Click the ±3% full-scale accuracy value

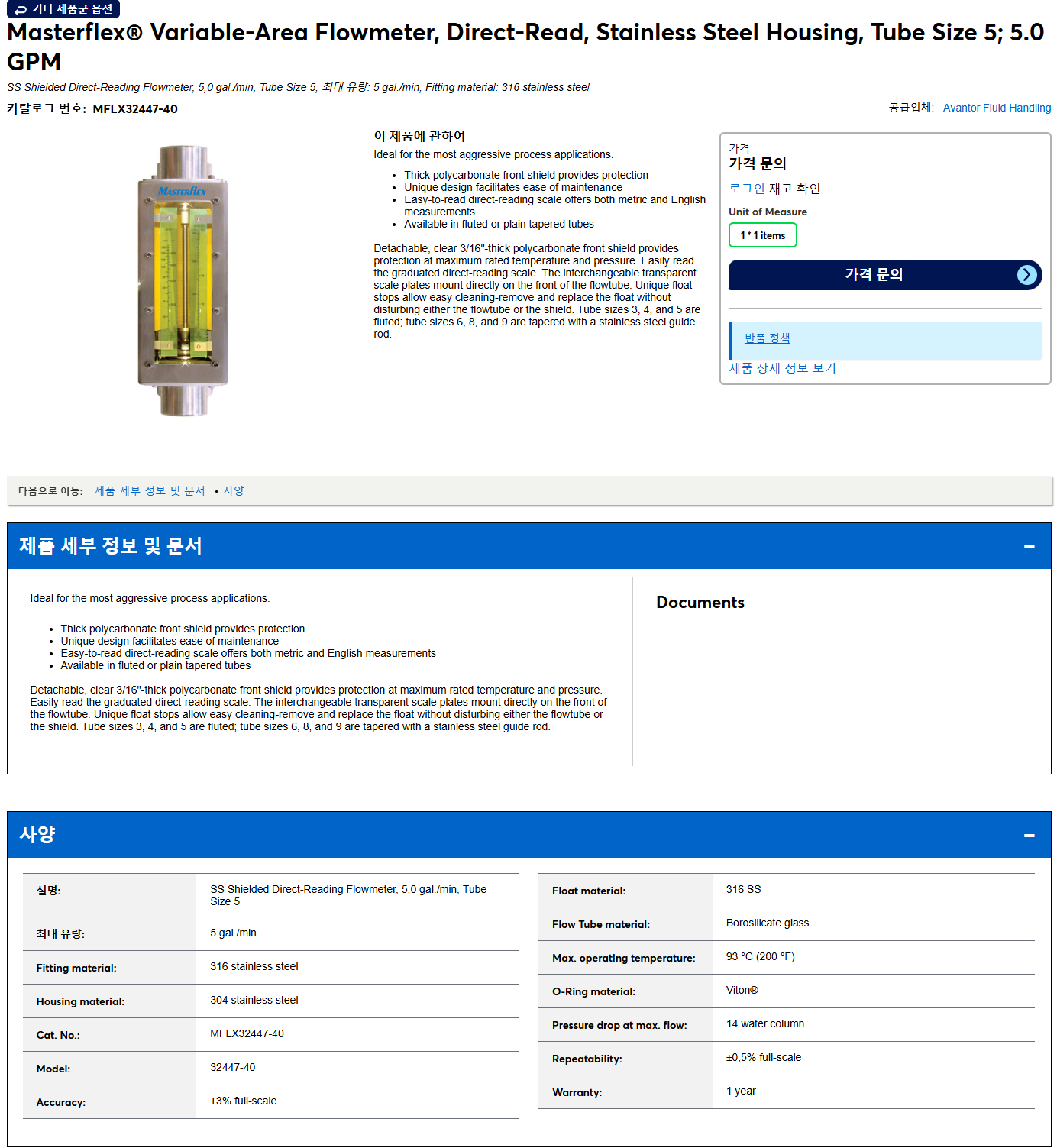coord(243,1101)
